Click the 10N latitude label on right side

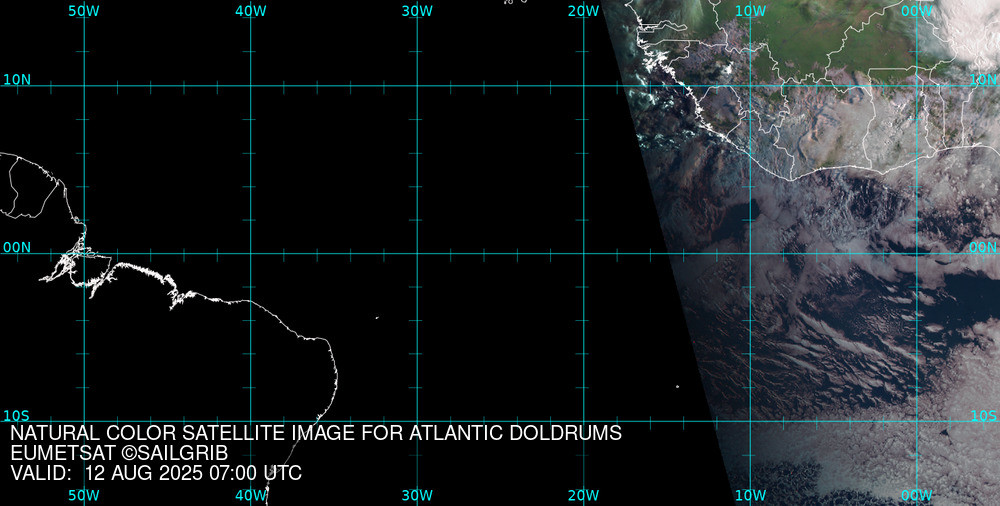tap(983, 80)
